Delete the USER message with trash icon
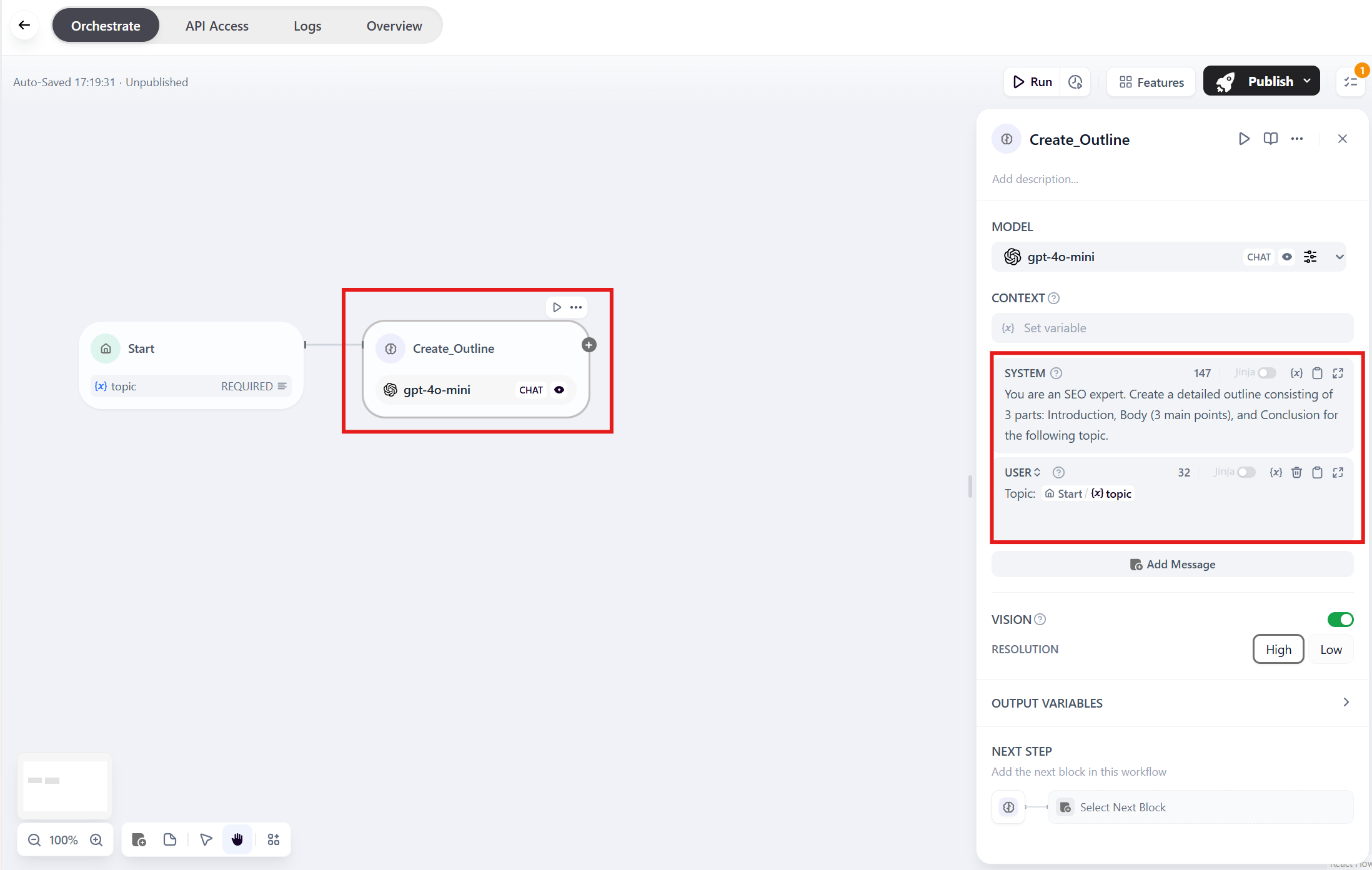Screen dimensions: 1372x870 click(1296, 472)
